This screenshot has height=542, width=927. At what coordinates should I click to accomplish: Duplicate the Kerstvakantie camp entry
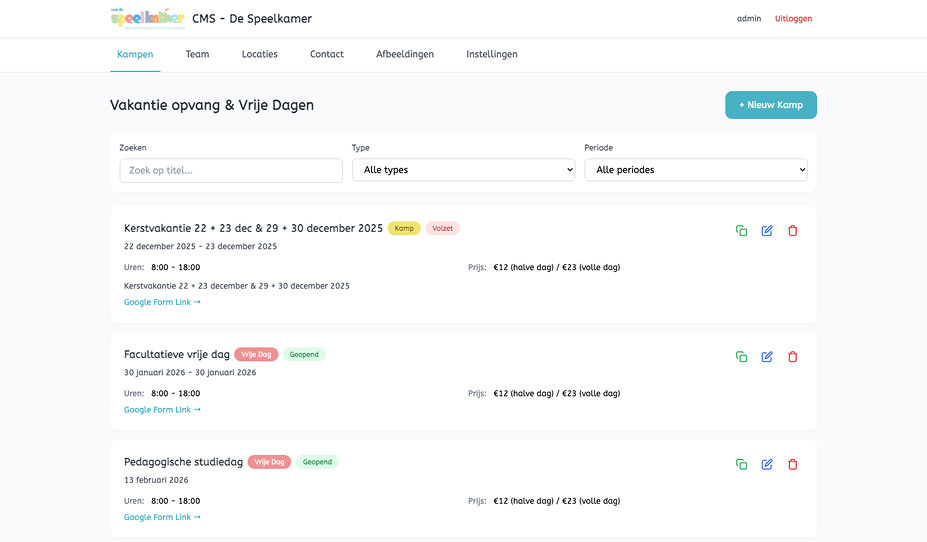pyautogui.click(x=741, y=231)
